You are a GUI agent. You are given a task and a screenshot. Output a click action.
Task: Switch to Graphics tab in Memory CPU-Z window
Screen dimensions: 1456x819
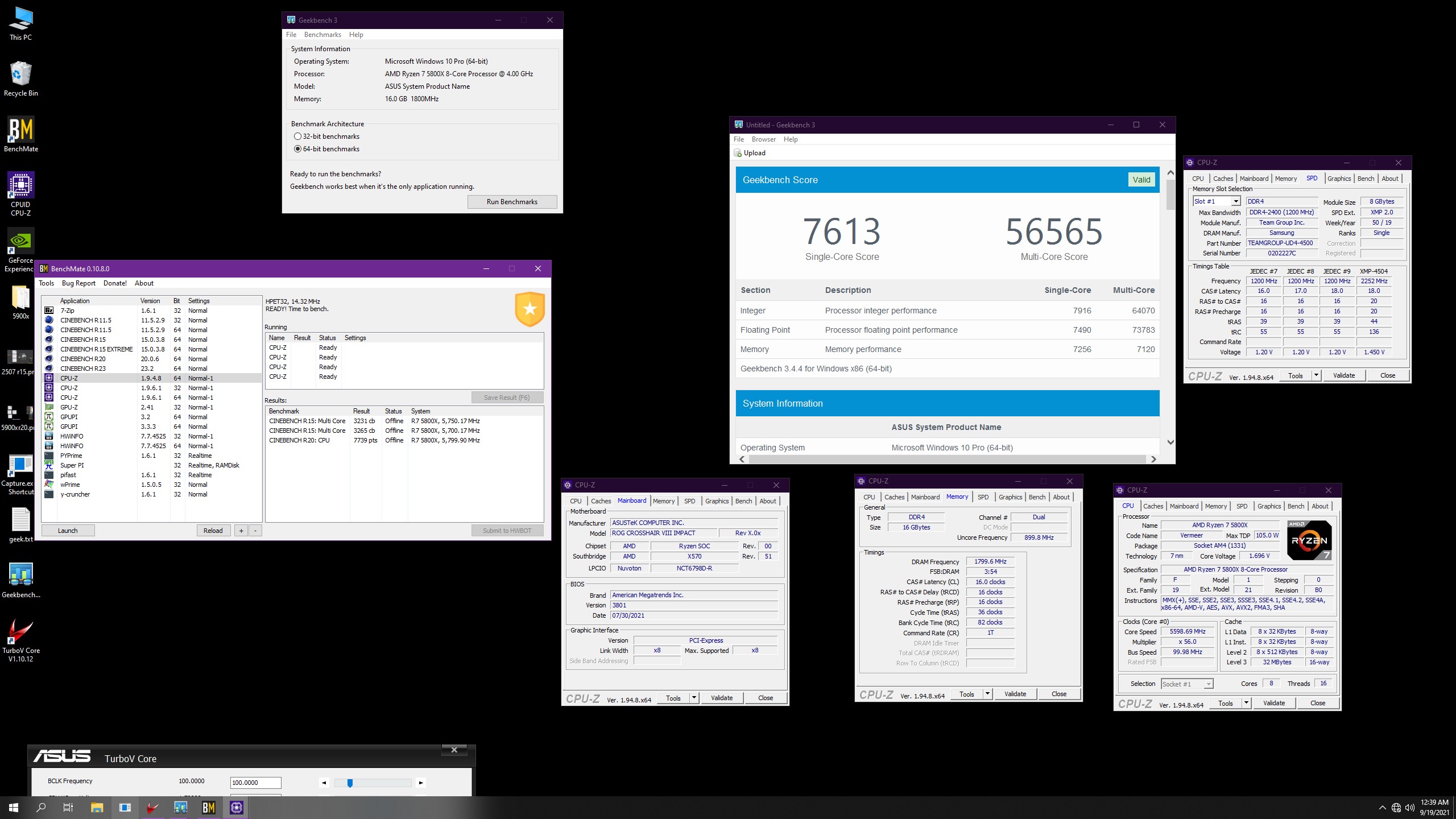(x=1010, y=497)
